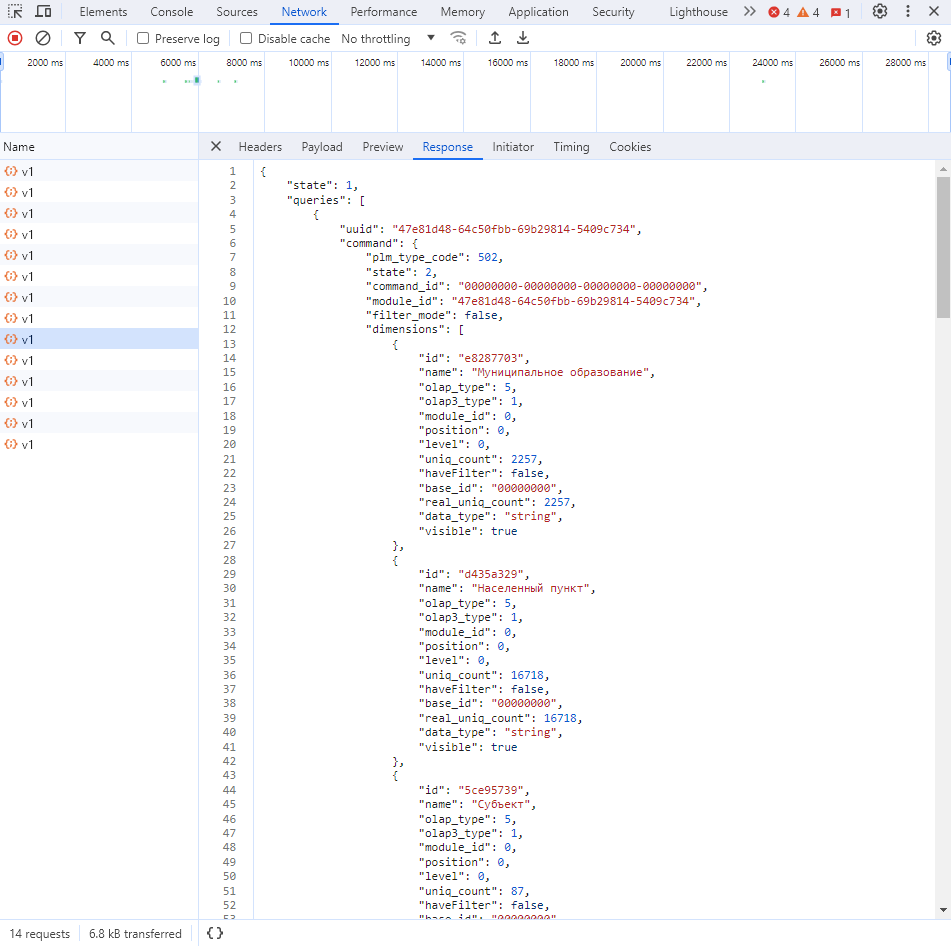The image size is (951, 946).
Task: Expand the more tabs chevron
Action: [750, 12]
